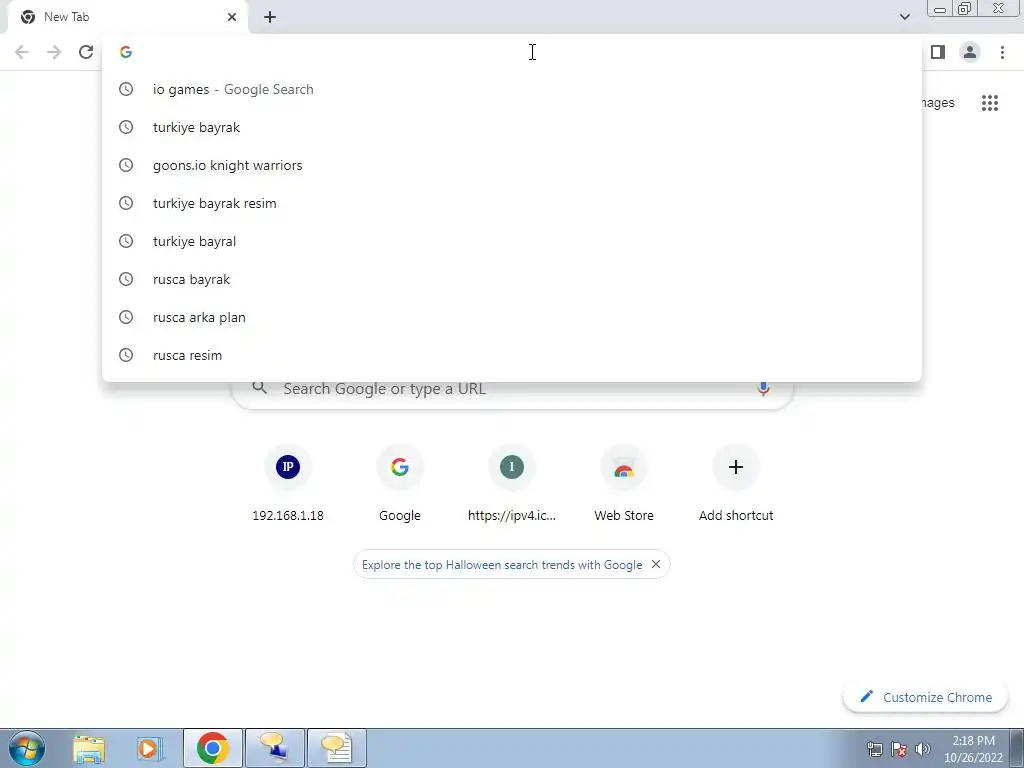Open the Windows Start menu

27,748
